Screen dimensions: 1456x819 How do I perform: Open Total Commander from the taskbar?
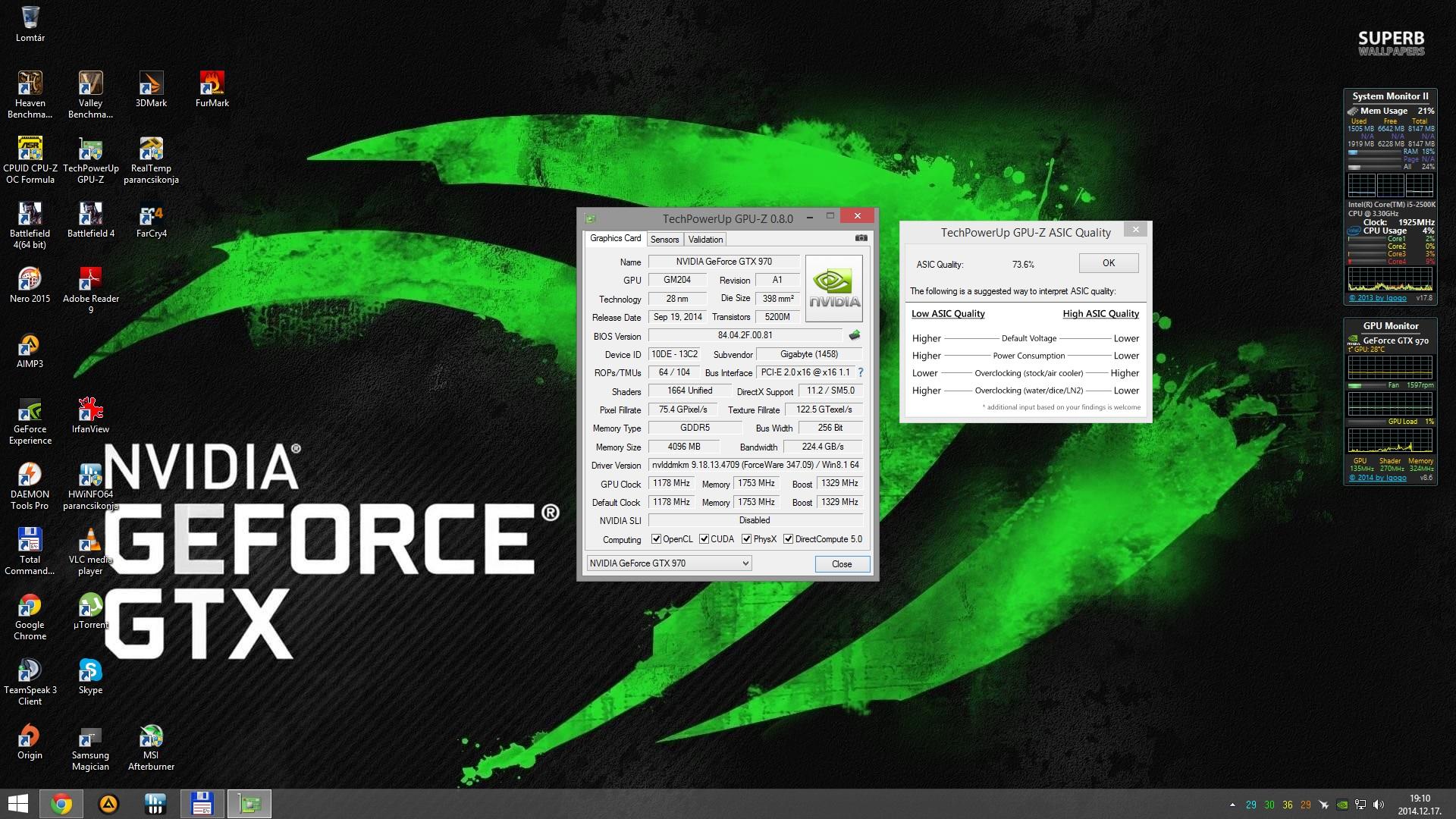202,804
